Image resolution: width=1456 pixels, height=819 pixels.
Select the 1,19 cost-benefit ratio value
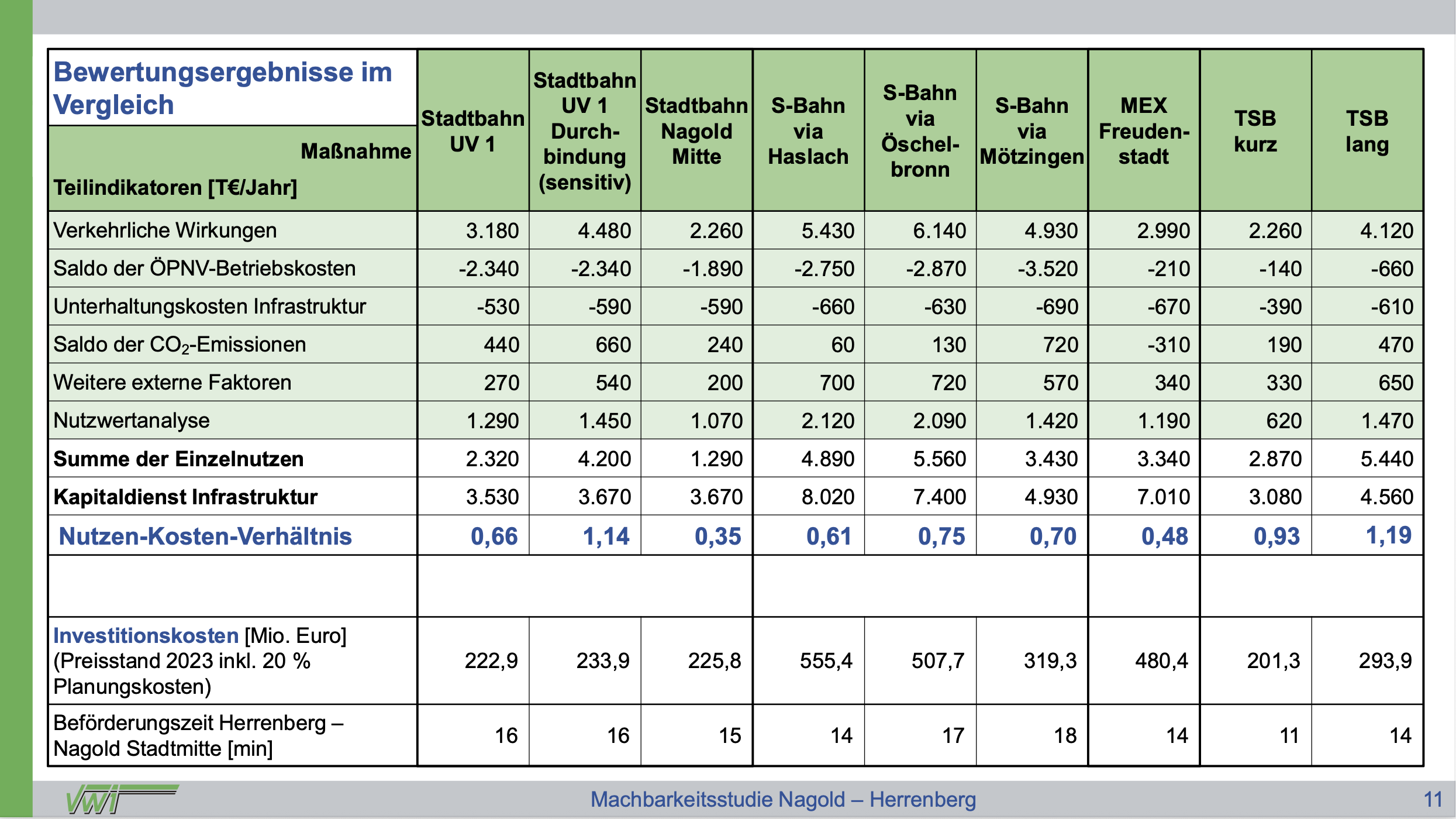click(1388, 535)
